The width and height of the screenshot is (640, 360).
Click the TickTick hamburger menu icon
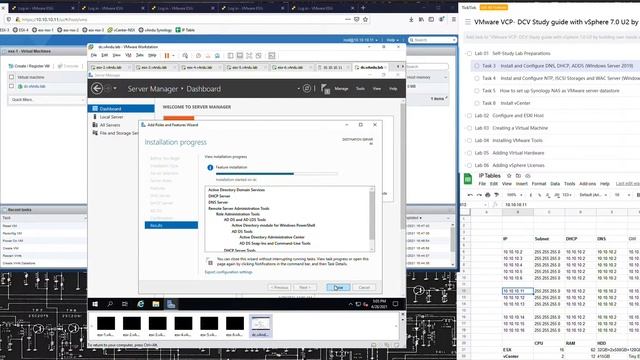tap(468, 22)
